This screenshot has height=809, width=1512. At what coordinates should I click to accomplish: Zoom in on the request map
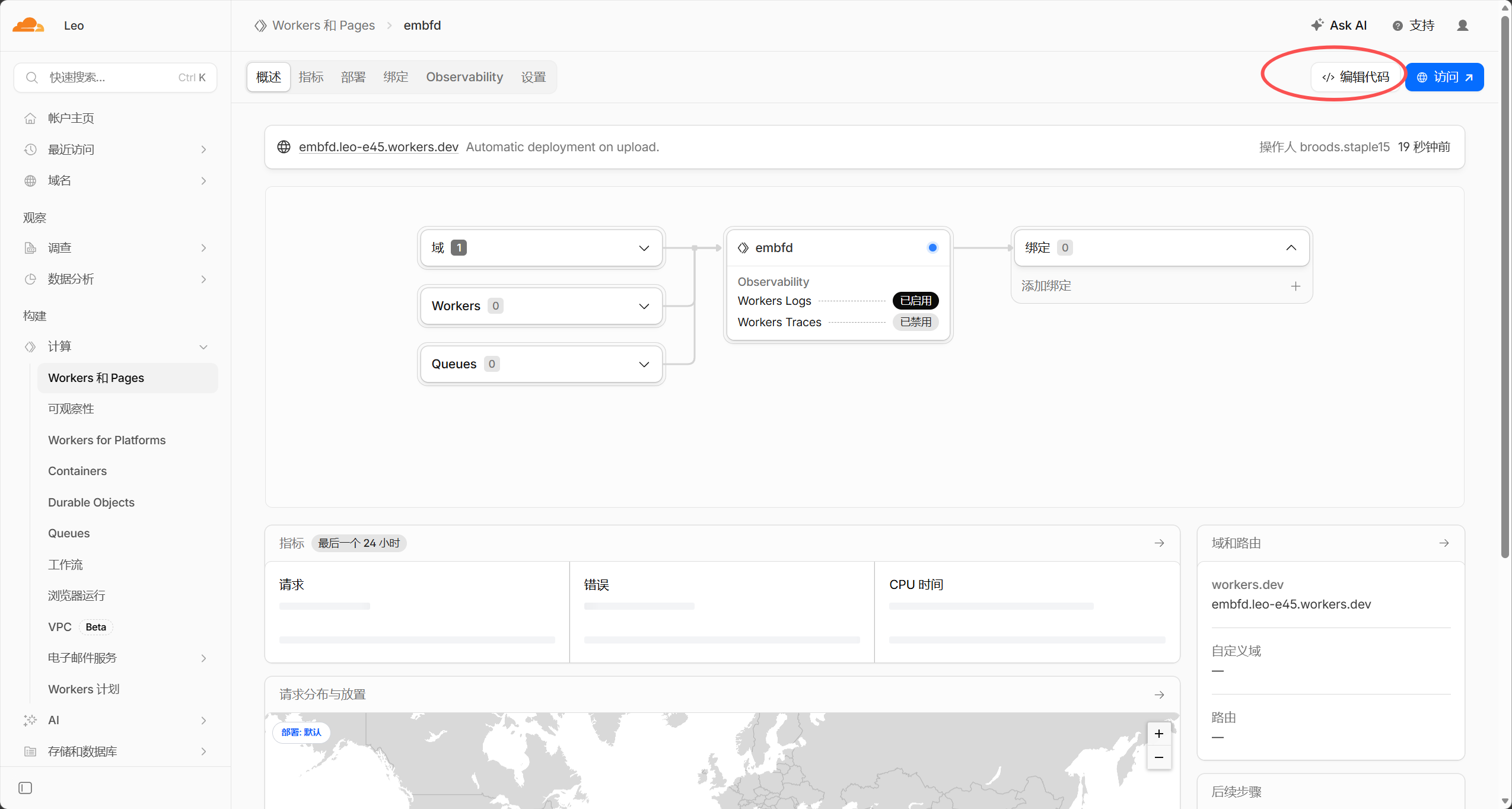point(1158,734)
